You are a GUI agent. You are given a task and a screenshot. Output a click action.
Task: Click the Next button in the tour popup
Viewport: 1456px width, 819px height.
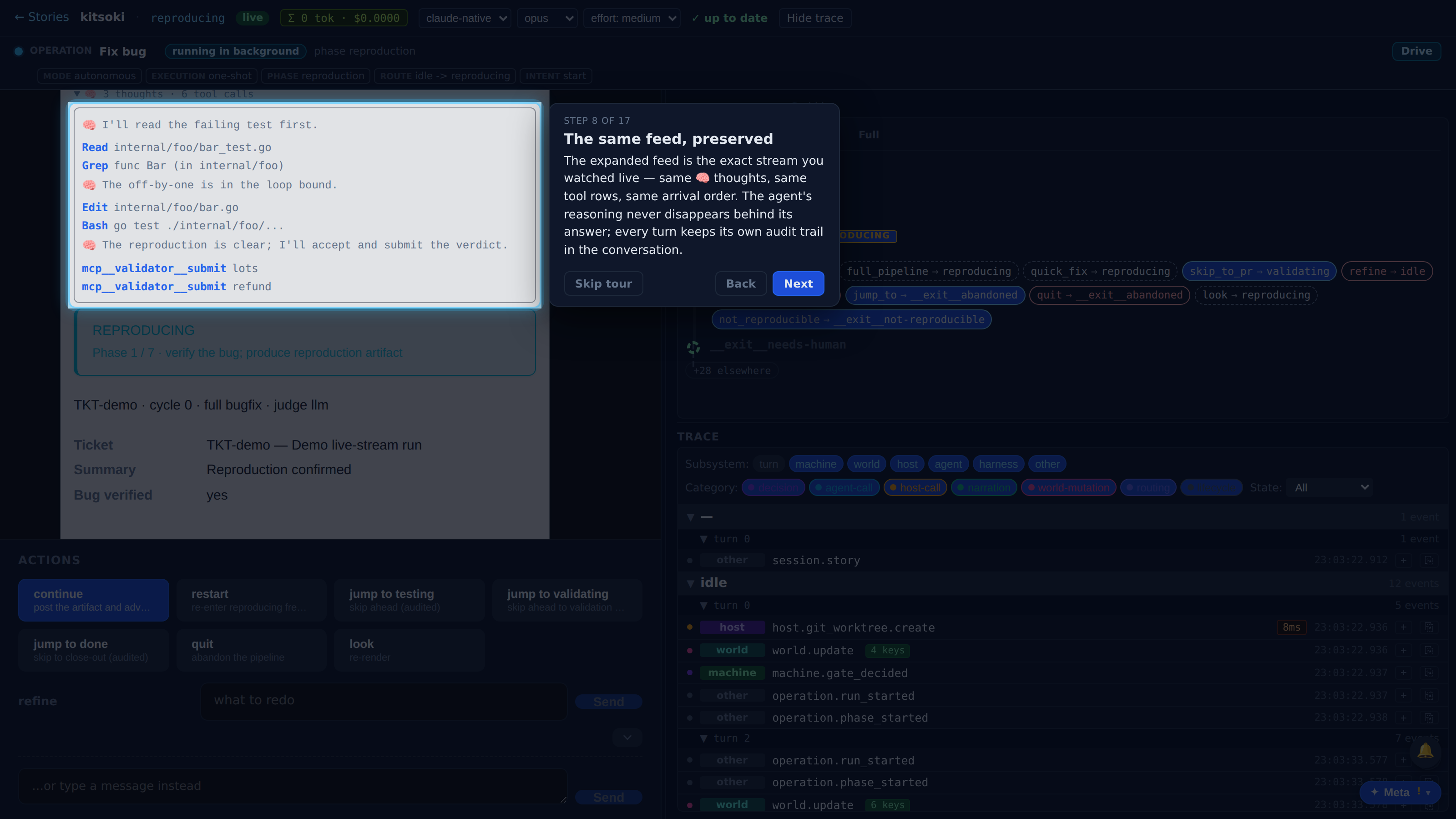pos(798,284)
